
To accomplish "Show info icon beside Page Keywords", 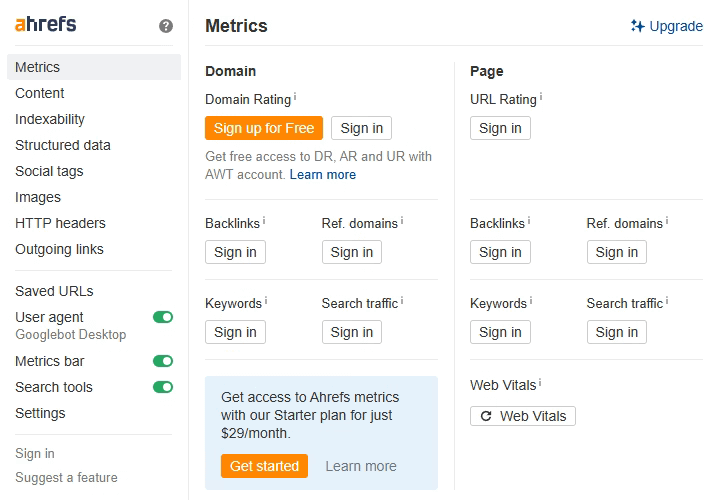I will [531, 301].
